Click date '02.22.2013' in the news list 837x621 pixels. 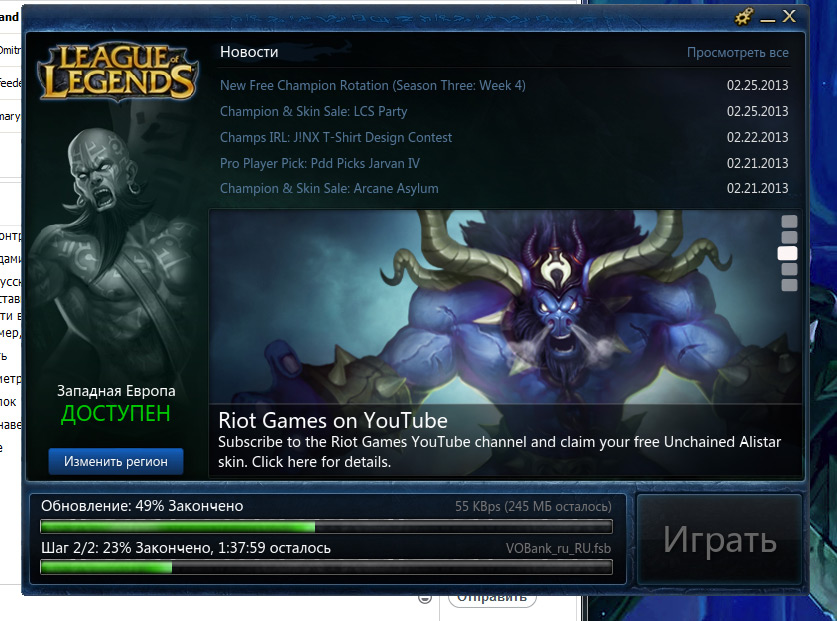tap(757, 137)
